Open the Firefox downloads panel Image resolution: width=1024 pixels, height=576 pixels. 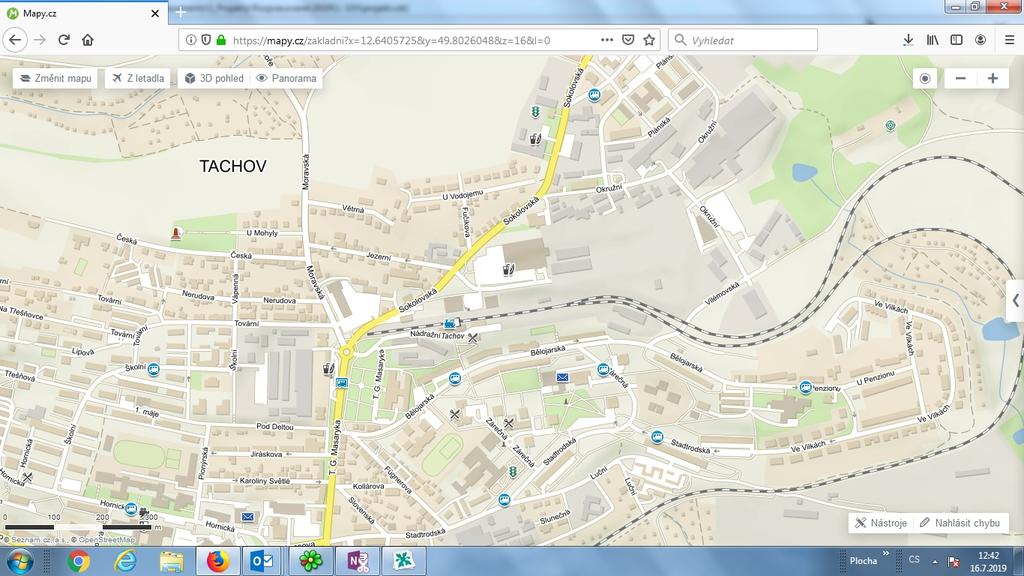(x=908, y=40)
